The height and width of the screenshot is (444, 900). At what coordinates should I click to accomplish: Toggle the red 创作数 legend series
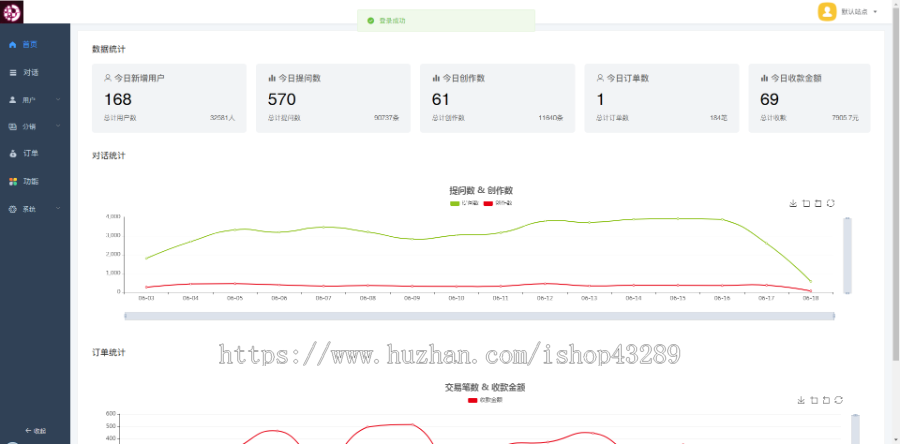pos(498,203)
